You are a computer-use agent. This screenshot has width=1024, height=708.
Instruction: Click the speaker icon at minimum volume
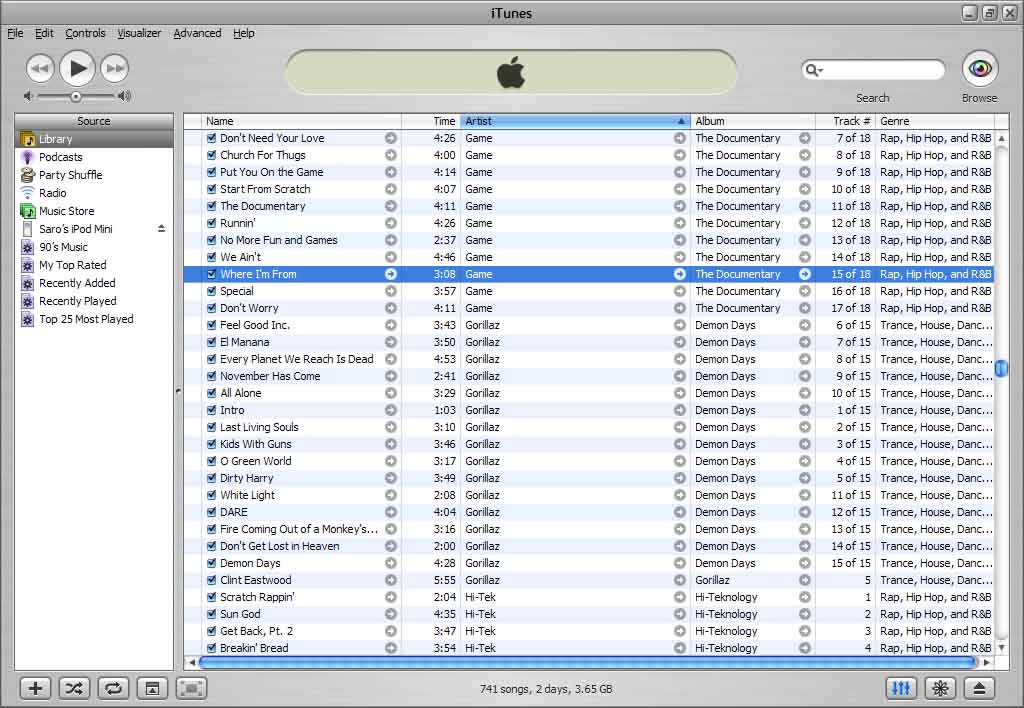(x=28, y=96)
